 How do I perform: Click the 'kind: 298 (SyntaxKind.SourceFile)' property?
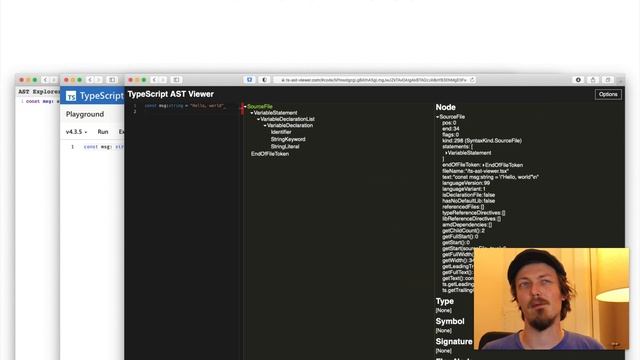pyautogui.click(x=482, y=141)
